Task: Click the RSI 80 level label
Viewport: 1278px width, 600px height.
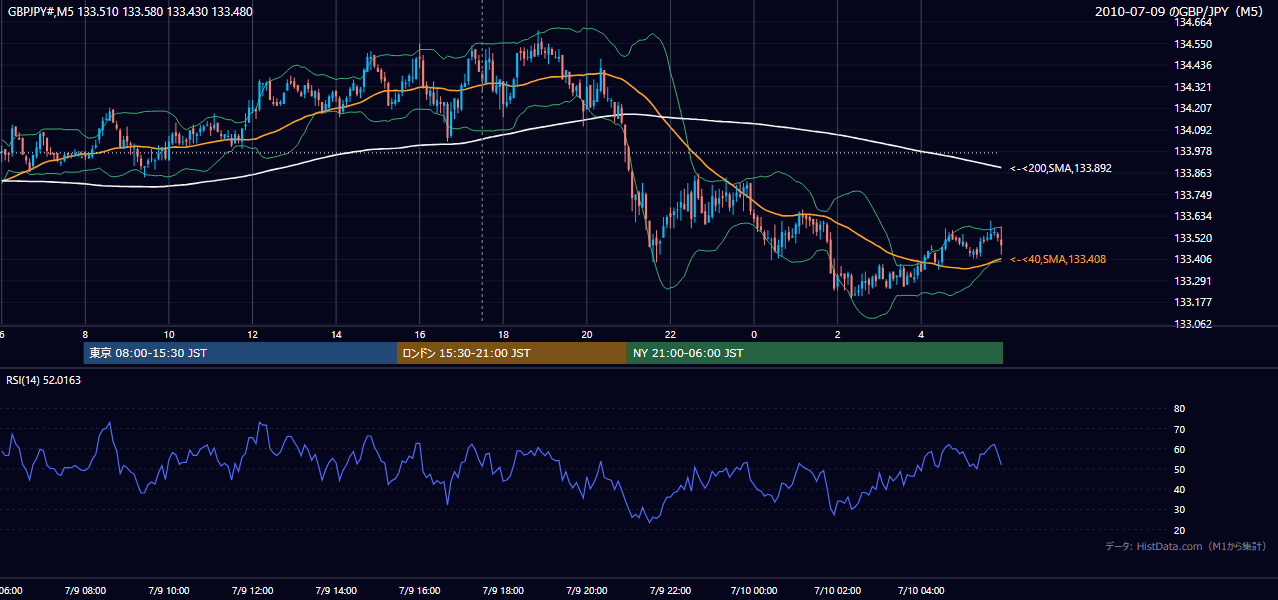Action: 1179,409
